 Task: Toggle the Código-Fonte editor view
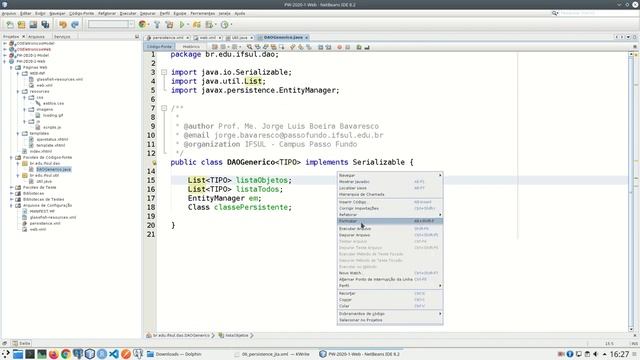[159, 47]
